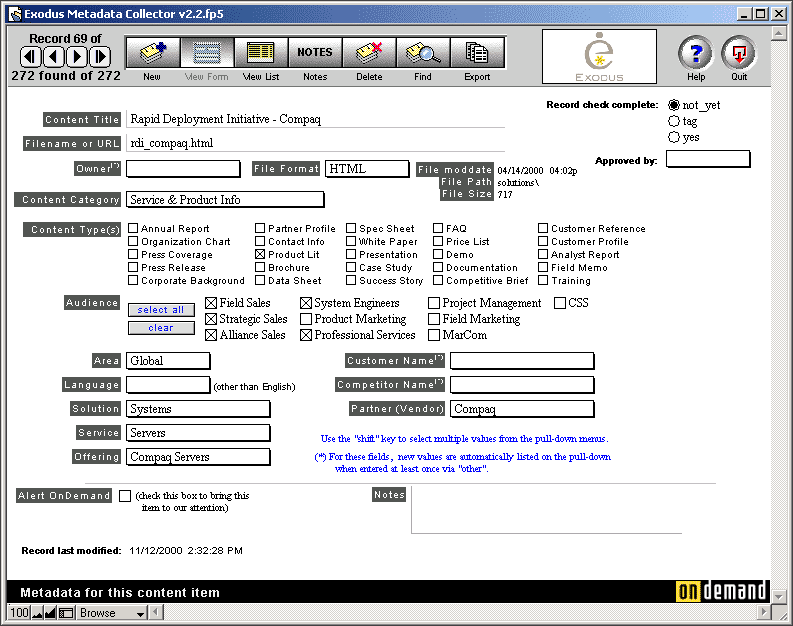Viewport: 793px width, 626px height.
Task: Open the Browse mode pop-up menu
Action: 111,613
